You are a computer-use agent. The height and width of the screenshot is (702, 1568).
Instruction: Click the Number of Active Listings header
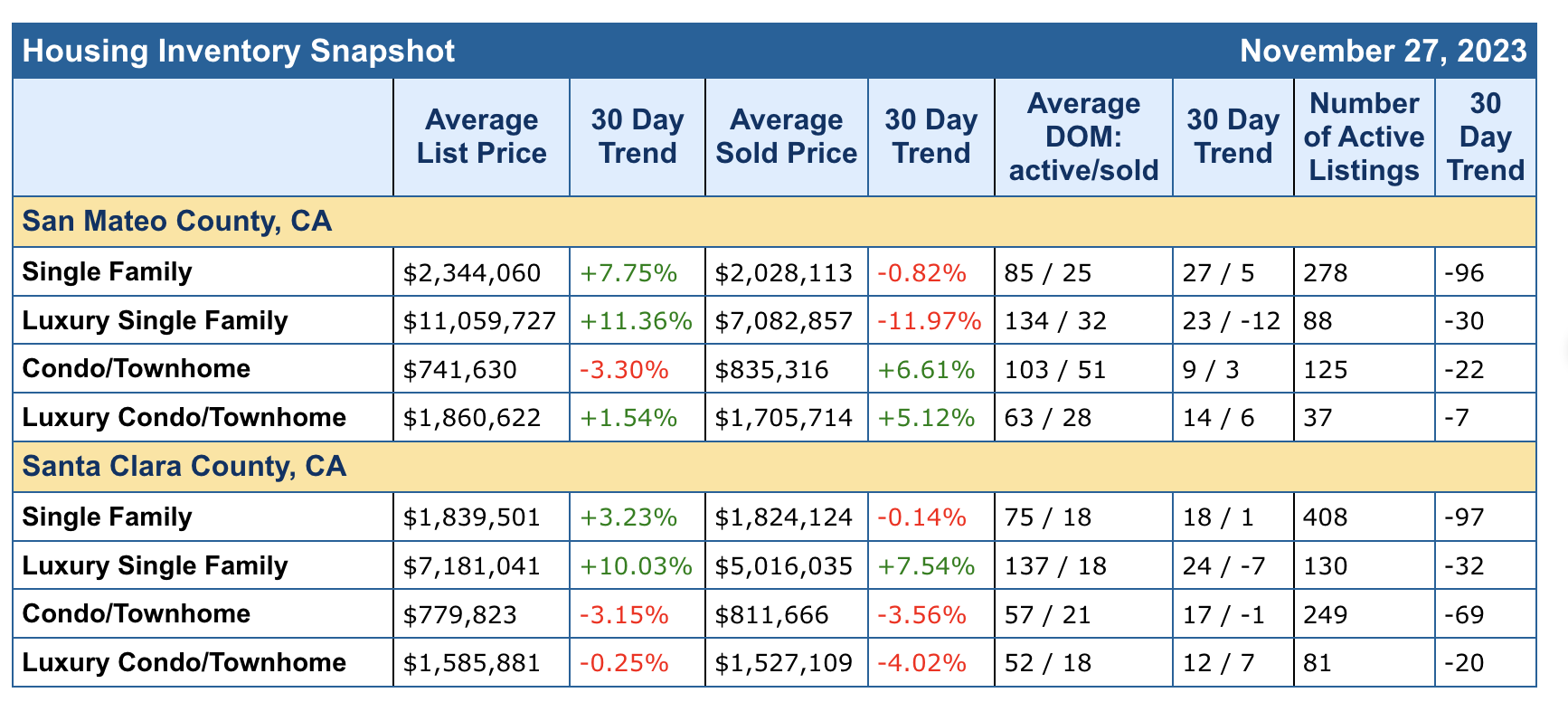click(x=1364, y=137)
